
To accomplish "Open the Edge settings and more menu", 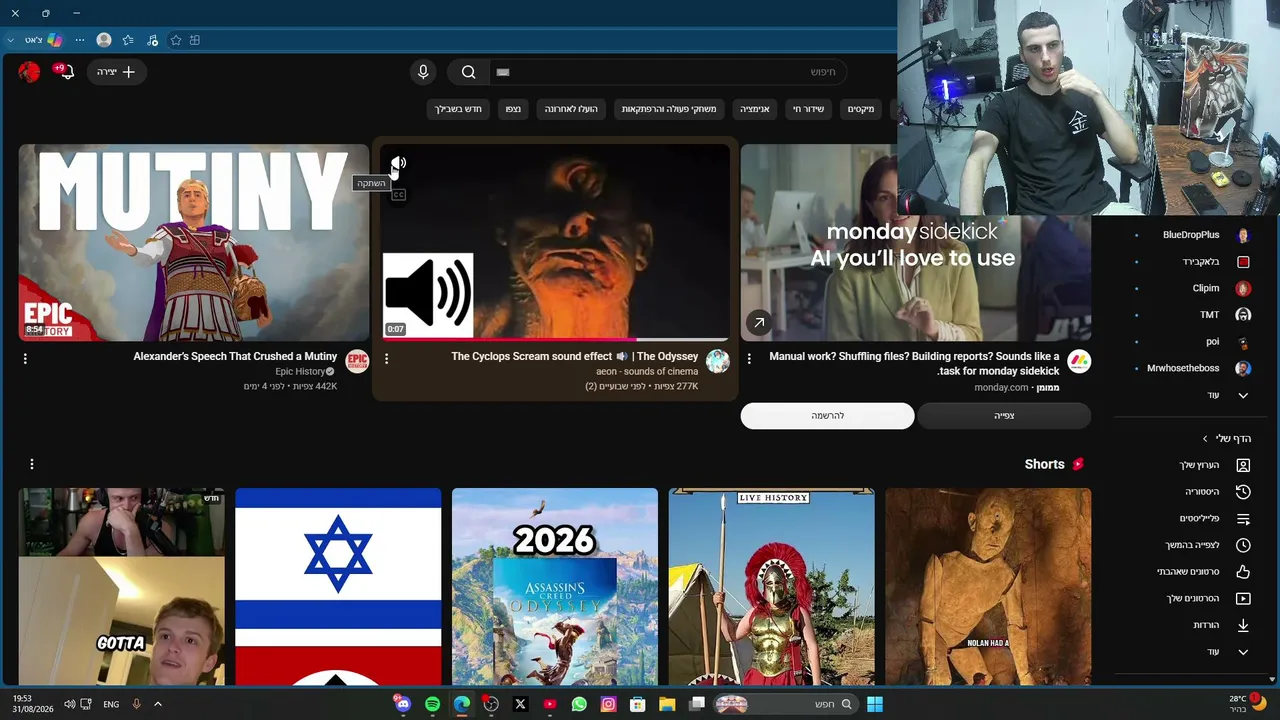I will (80, 40).
